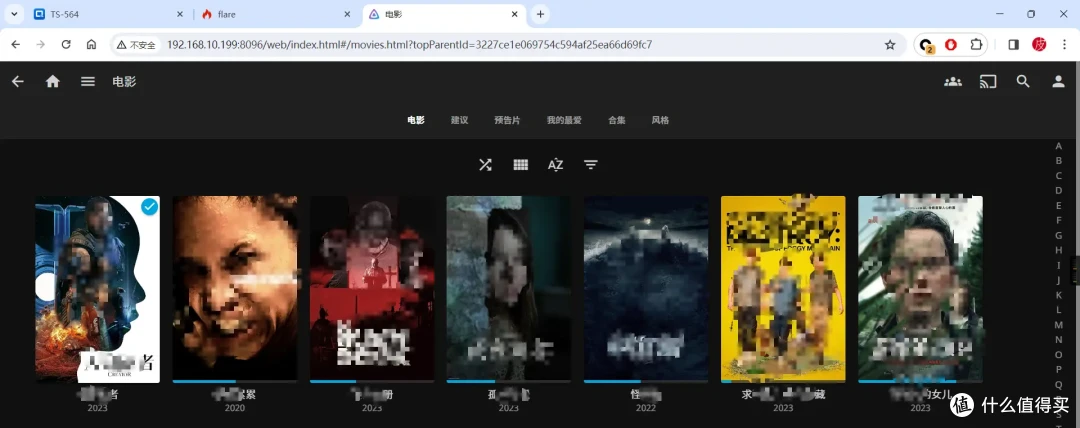
Task: Open the red Opera-style extension icon
Action: coord(951,44)
